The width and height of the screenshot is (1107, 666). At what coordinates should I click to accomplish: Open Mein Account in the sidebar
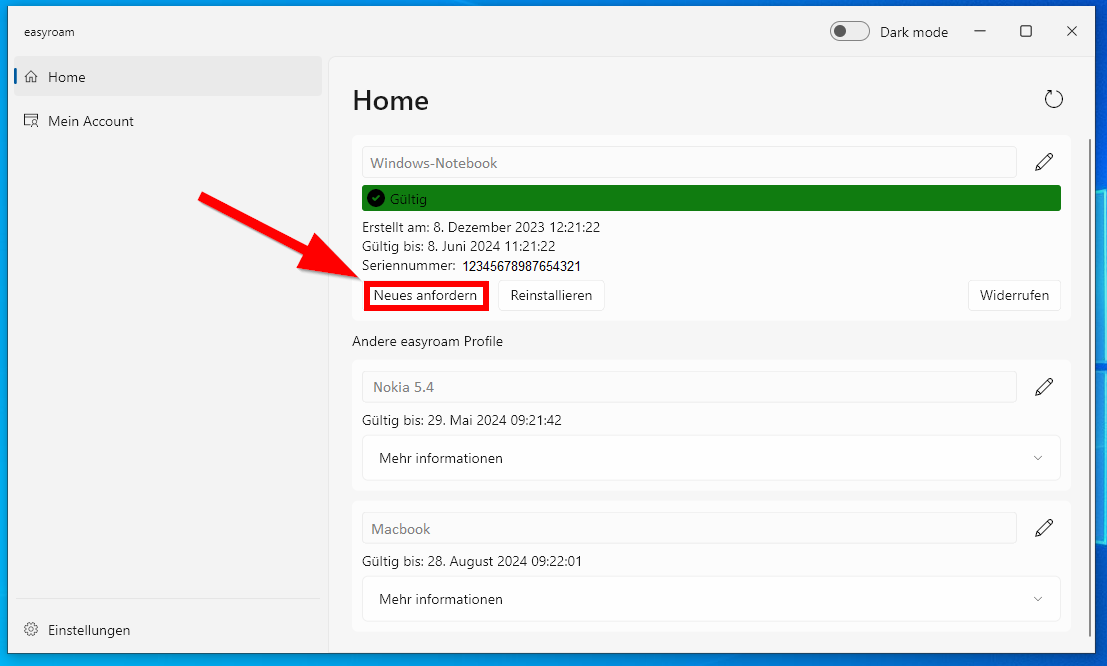168,121
